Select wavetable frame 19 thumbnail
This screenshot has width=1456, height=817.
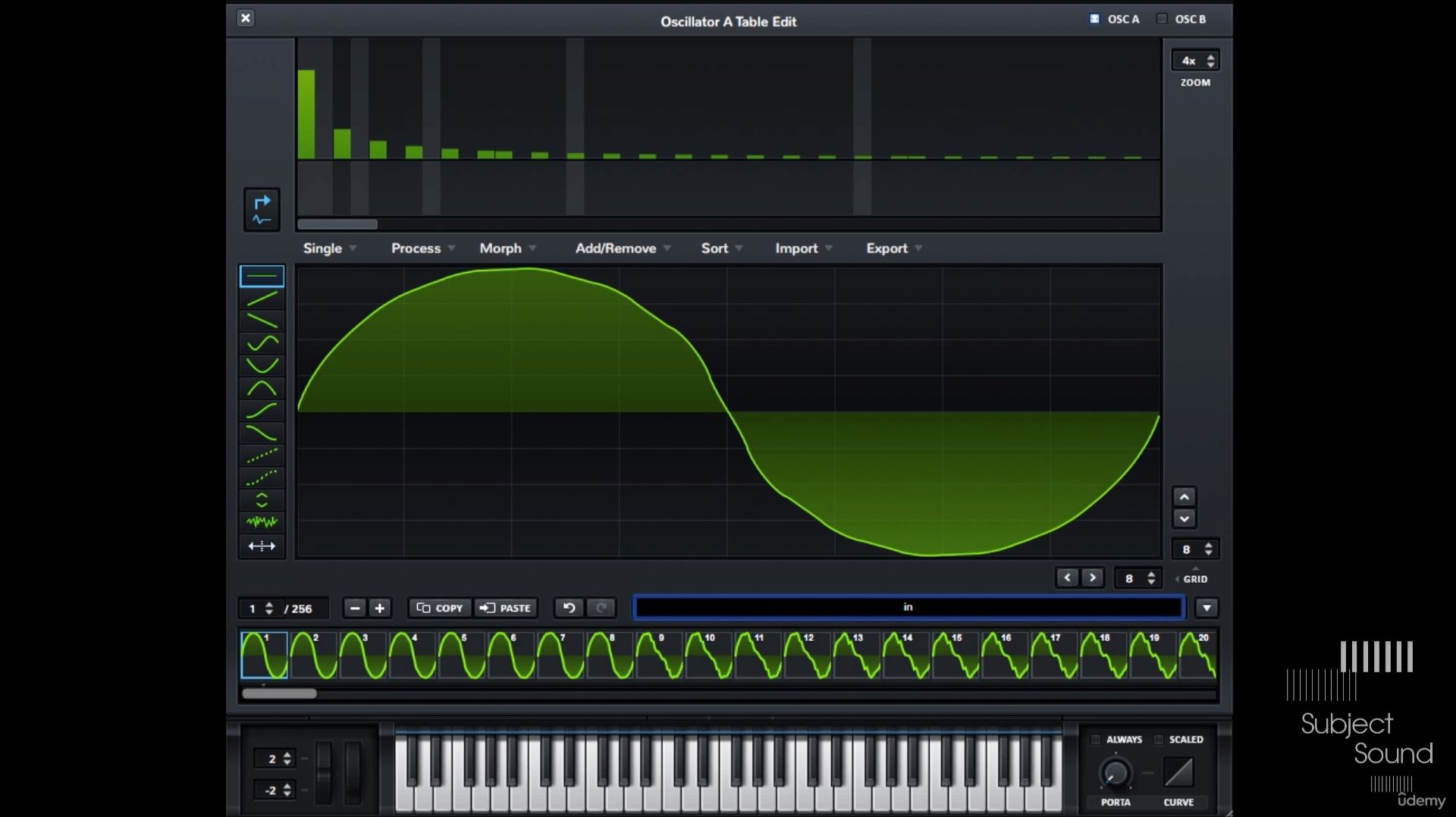click(x=1153, y=656)
